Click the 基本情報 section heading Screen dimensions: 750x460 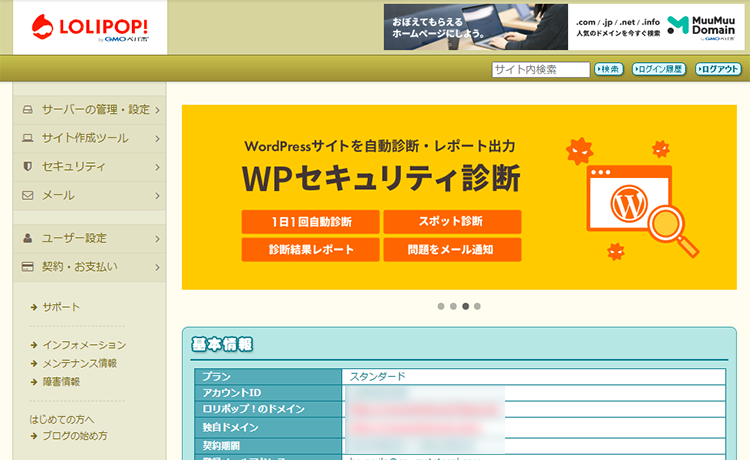click(222, 344)
